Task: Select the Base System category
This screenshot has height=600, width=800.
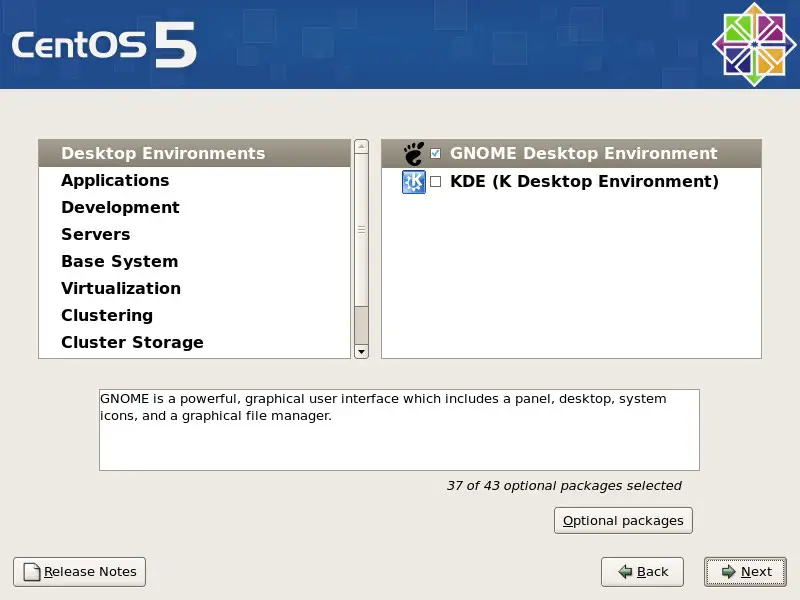Action: (x=194, y=261)
